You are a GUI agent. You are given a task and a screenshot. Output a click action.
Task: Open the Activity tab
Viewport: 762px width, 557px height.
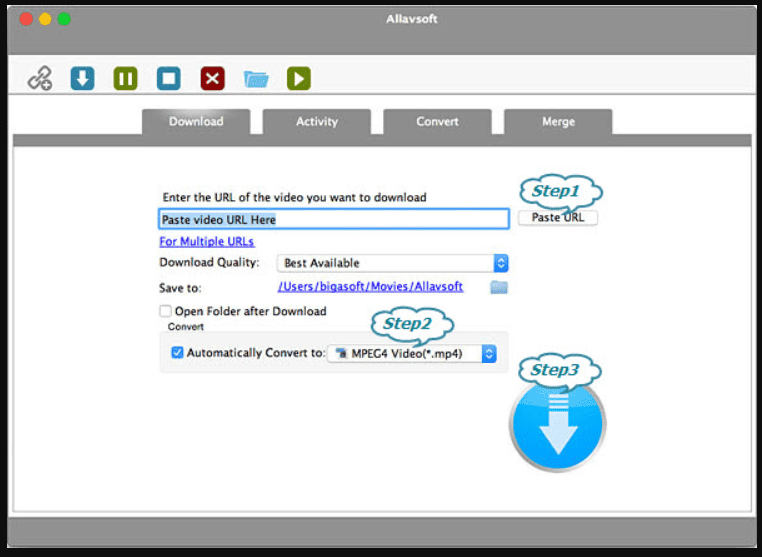317,122
